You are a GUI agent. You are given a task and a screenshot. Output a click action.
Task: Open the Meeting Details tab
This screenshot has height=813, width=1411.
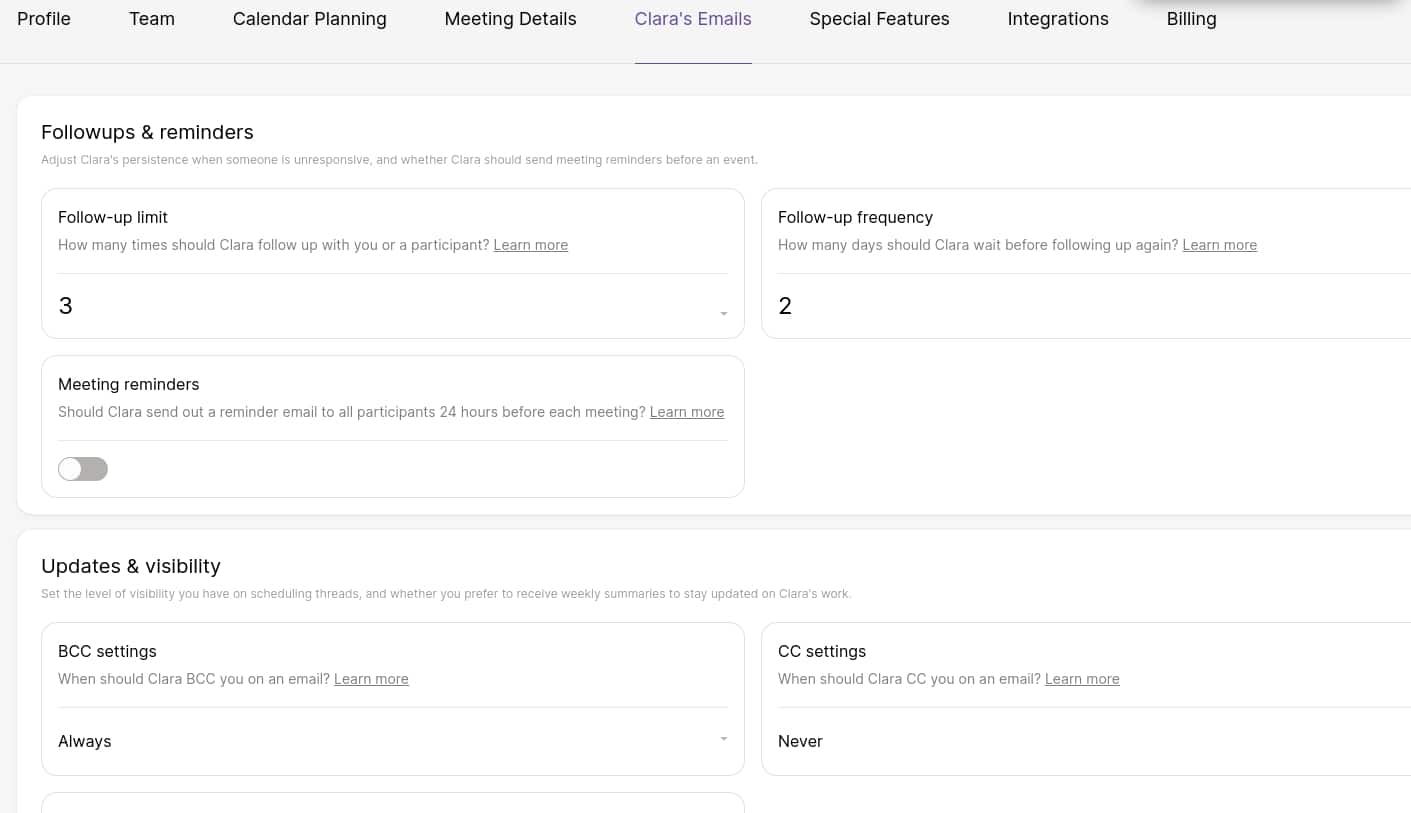[x=510, y=19]
